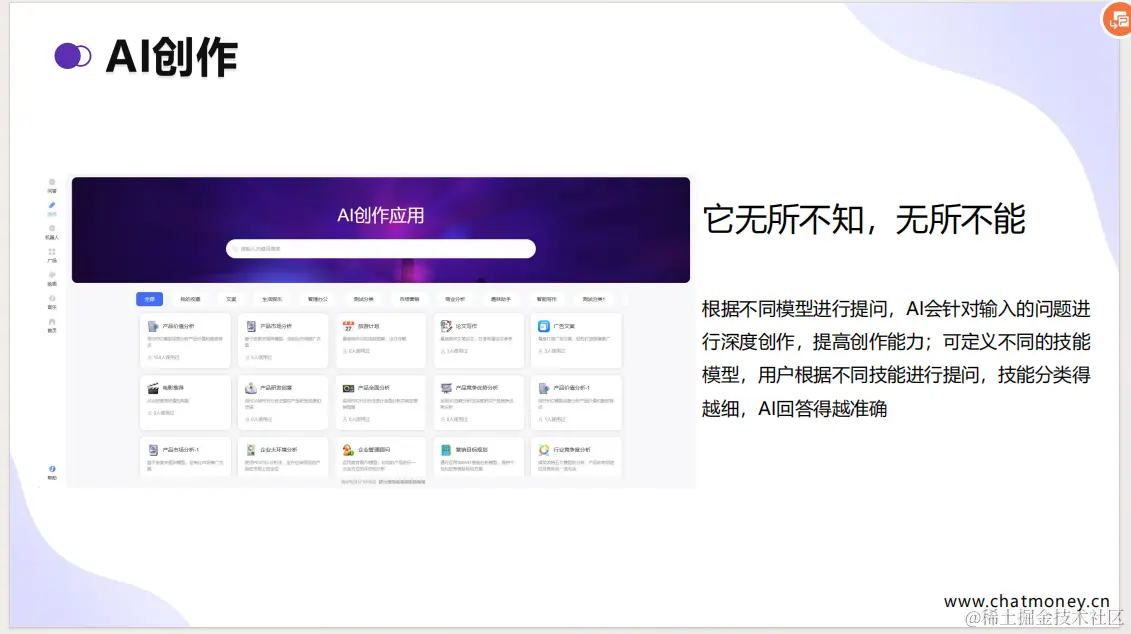Click the 行业竞争度分析 card icon

point(544,449)
